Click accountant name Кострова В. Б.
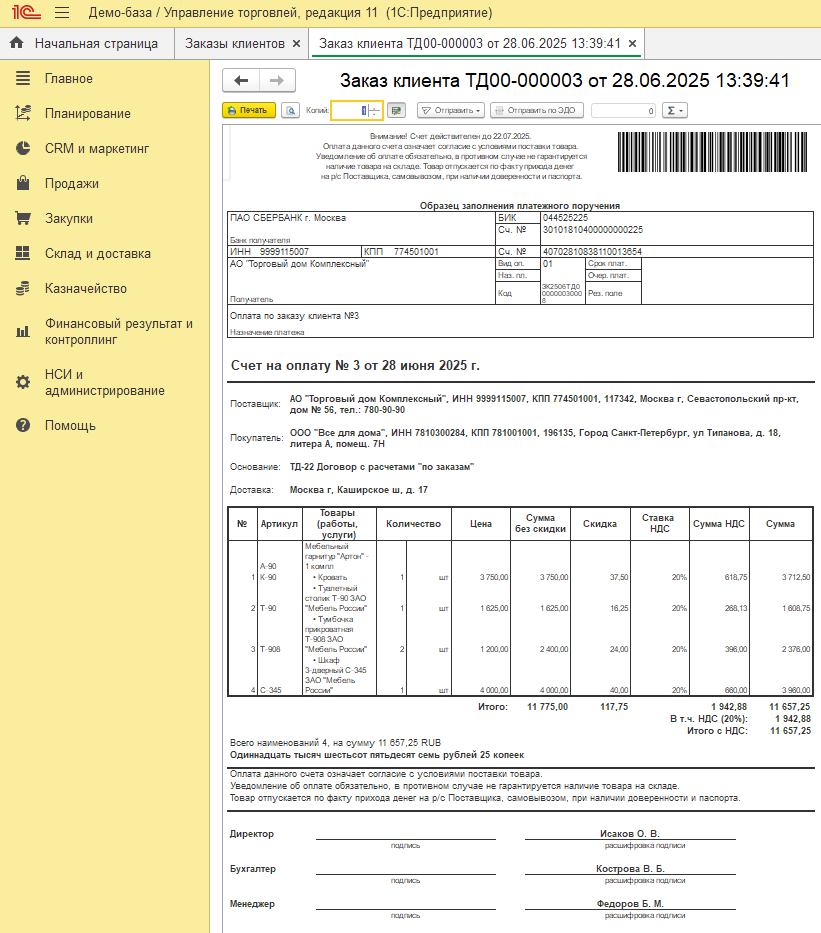821x933 pixels. pos(630,869)
